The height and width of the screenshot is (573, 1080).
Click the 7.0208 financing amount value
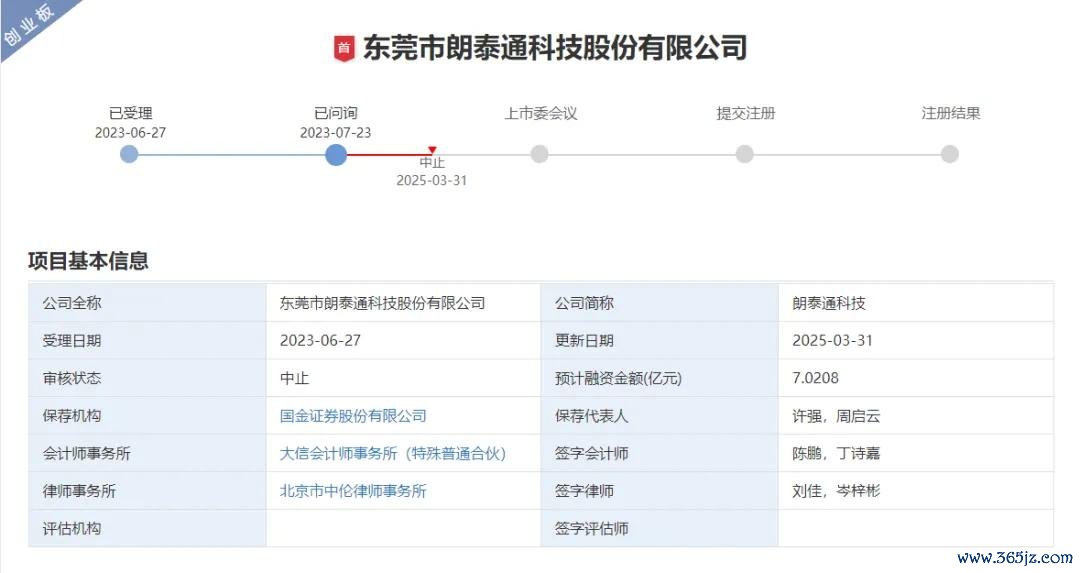pos(816,378)
